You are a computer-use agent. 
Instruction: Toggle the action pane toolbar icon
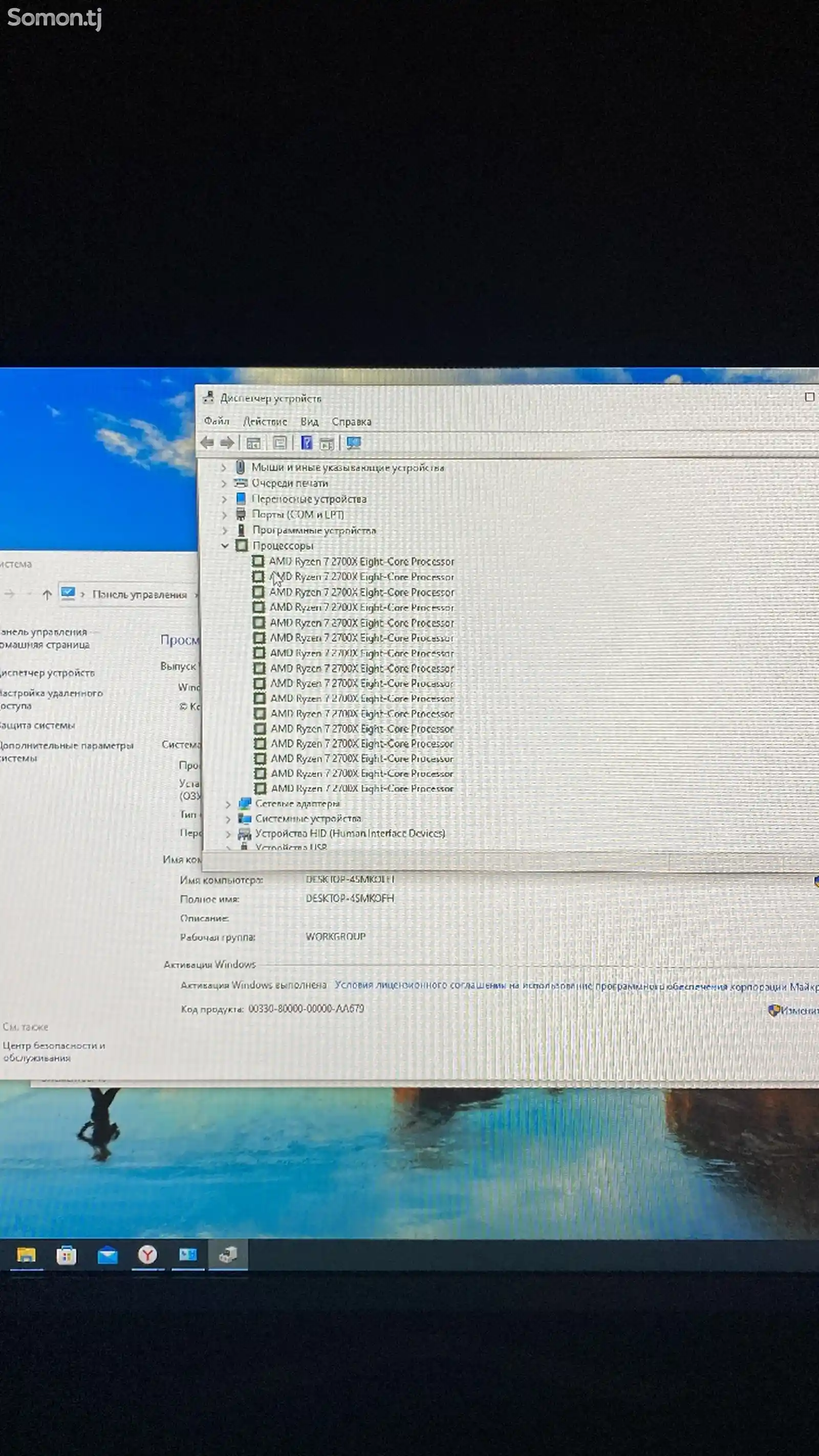(x=327, y=443)
